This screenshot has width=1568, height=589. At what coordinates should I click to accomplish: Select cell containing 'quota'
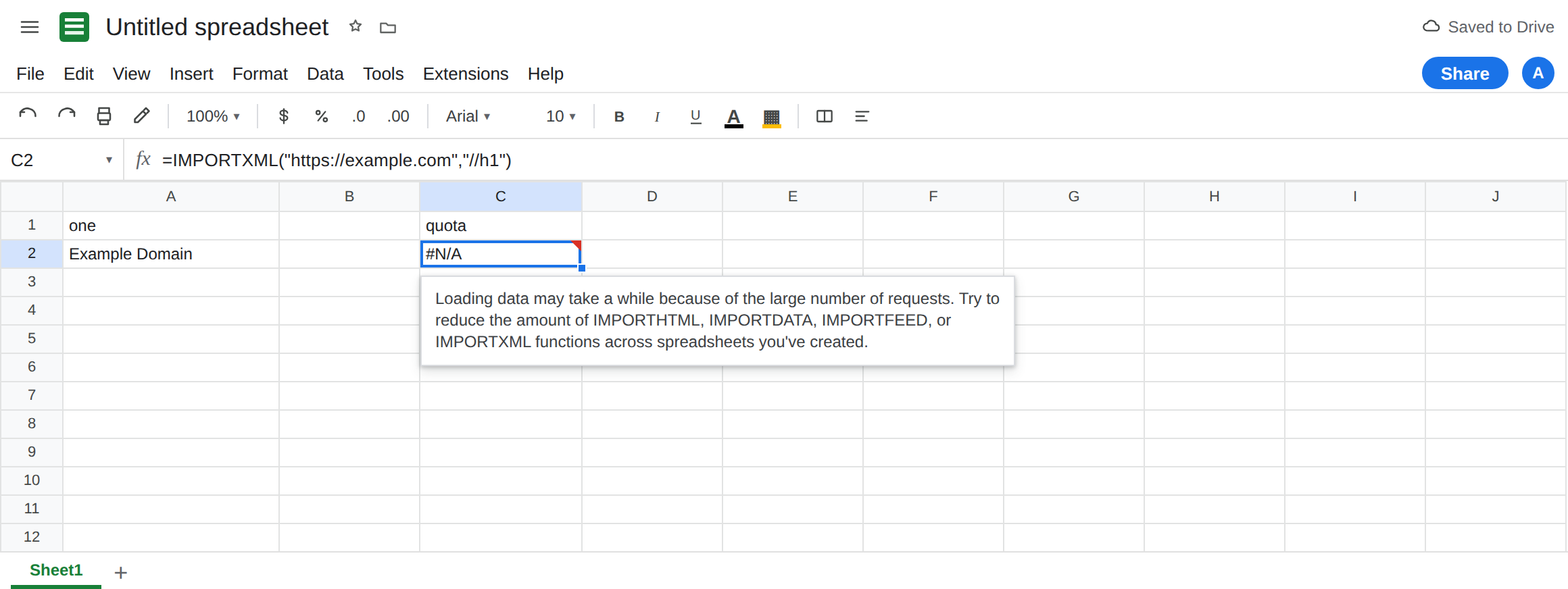pos(501,226)
